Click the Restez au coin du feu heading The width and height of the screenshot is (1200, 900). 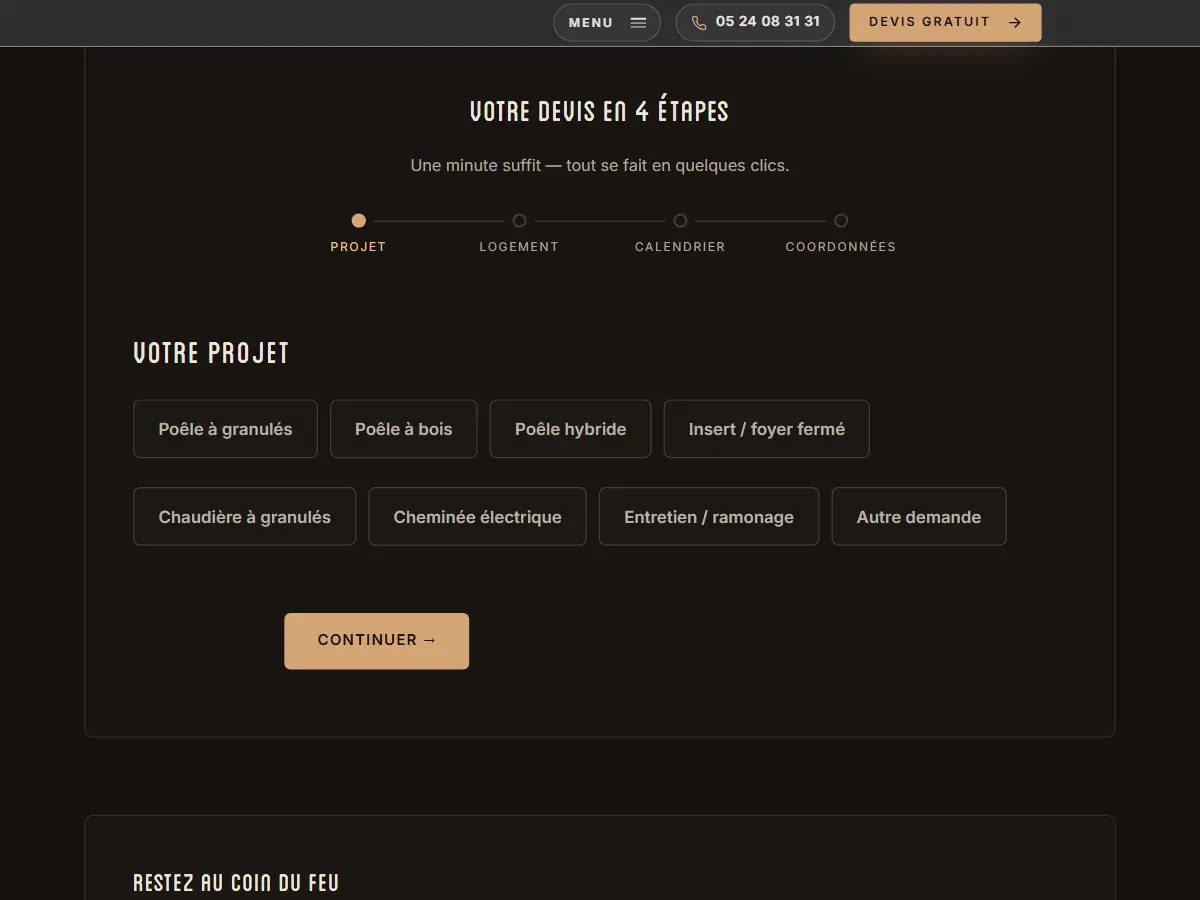click(236, 883)
